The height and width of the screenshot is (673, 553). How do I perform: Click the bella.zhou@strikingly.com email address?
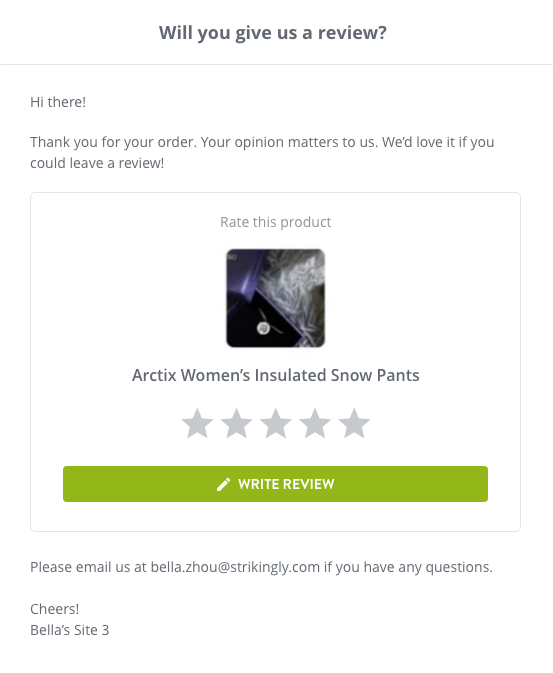(235, 567)
